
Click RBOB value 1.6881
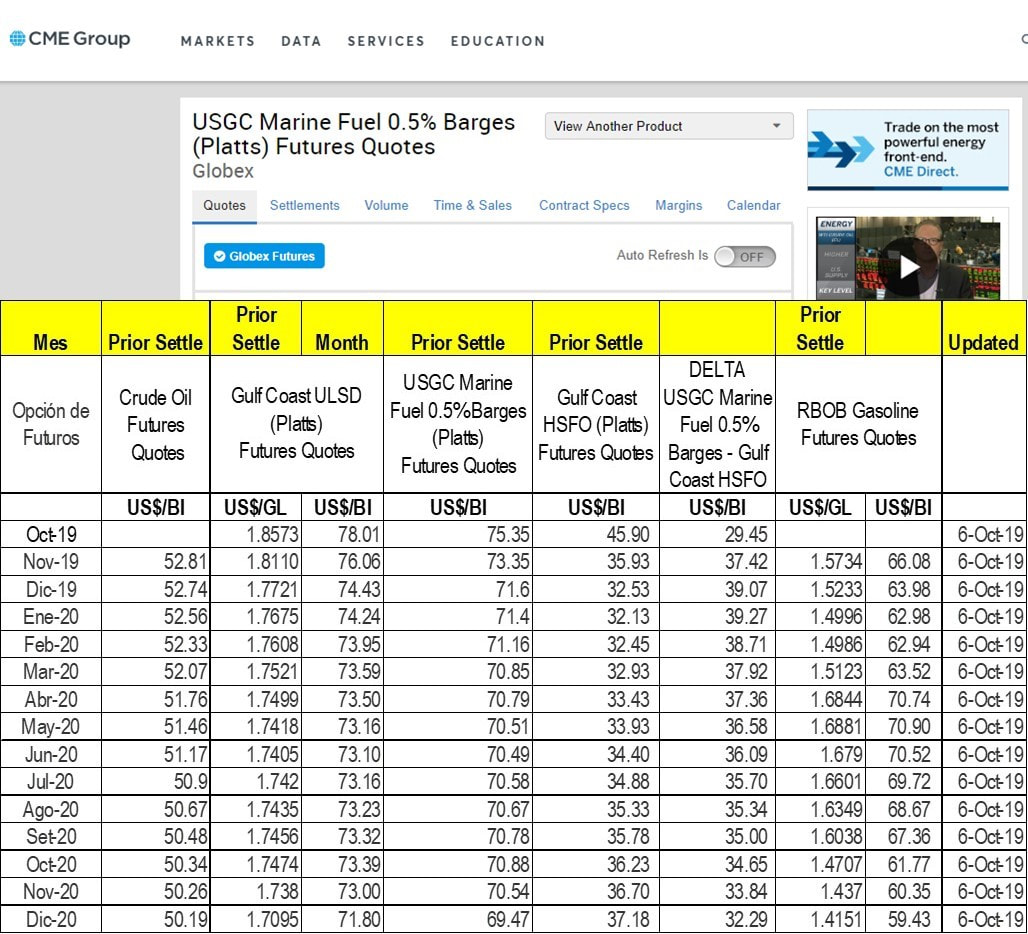tap(837, 726)
